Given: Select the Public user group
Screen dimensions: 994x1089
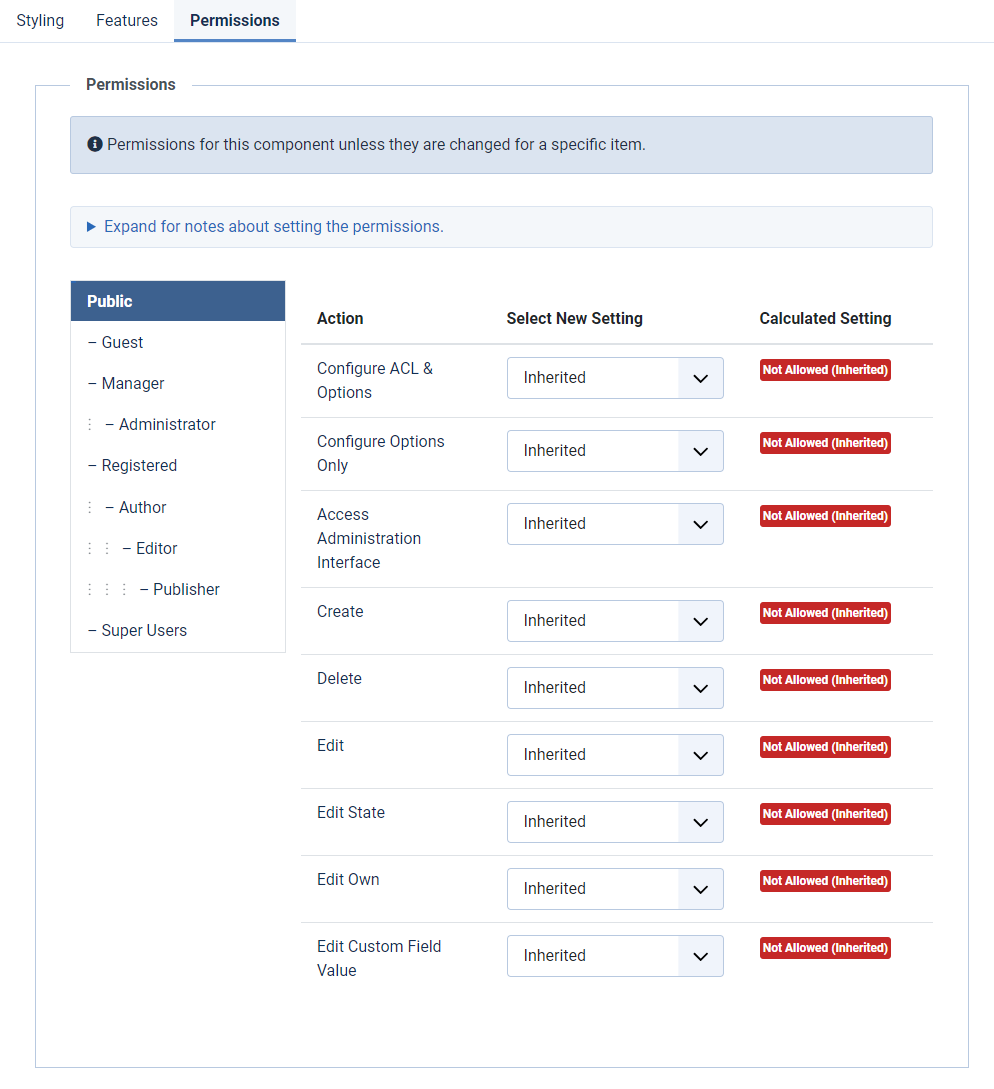Looking at the screenshot, I should [x=178, y=301].
